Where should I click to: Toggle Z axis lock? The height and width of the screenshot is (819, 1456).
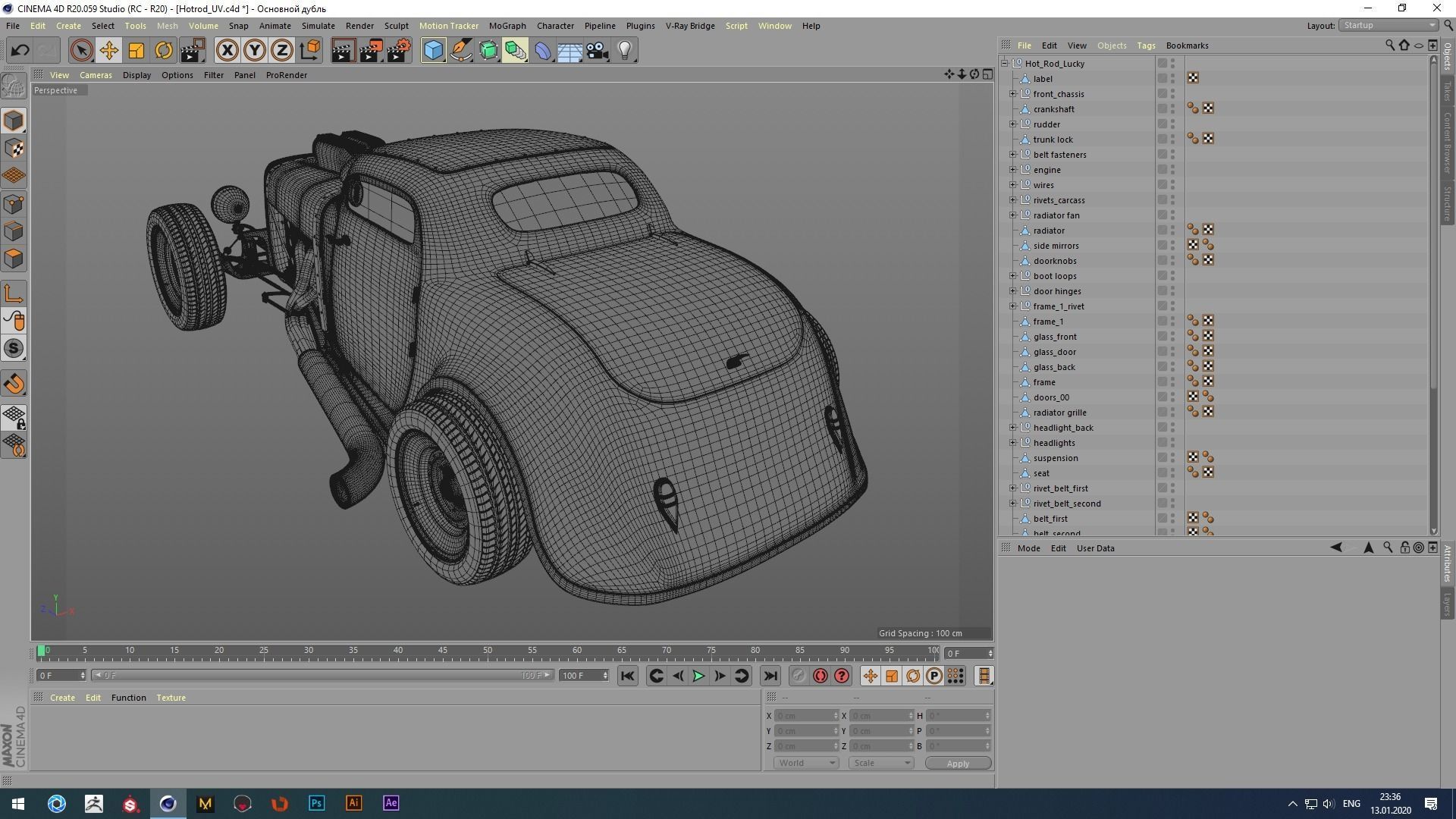point(281,51)
